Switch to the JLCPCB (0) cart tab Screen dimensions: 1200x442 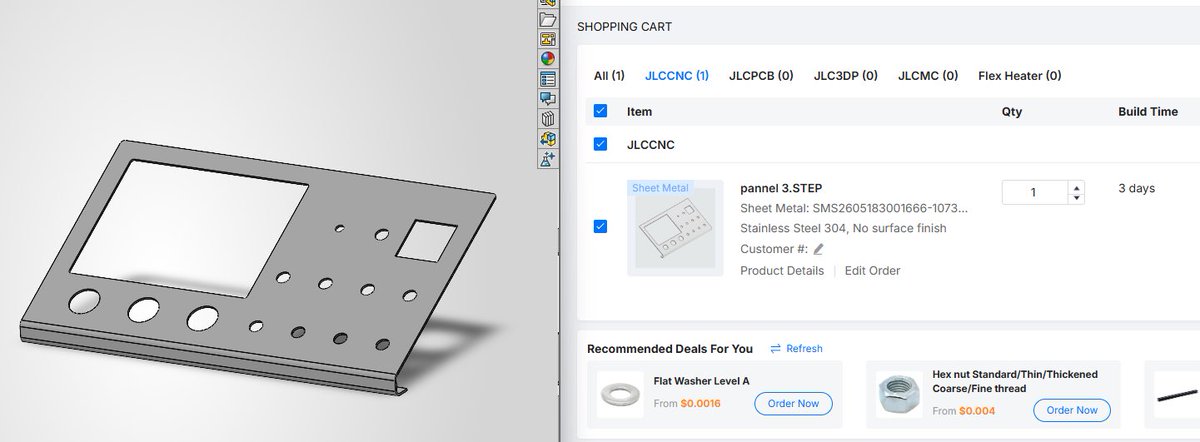(x=762, y=75)
